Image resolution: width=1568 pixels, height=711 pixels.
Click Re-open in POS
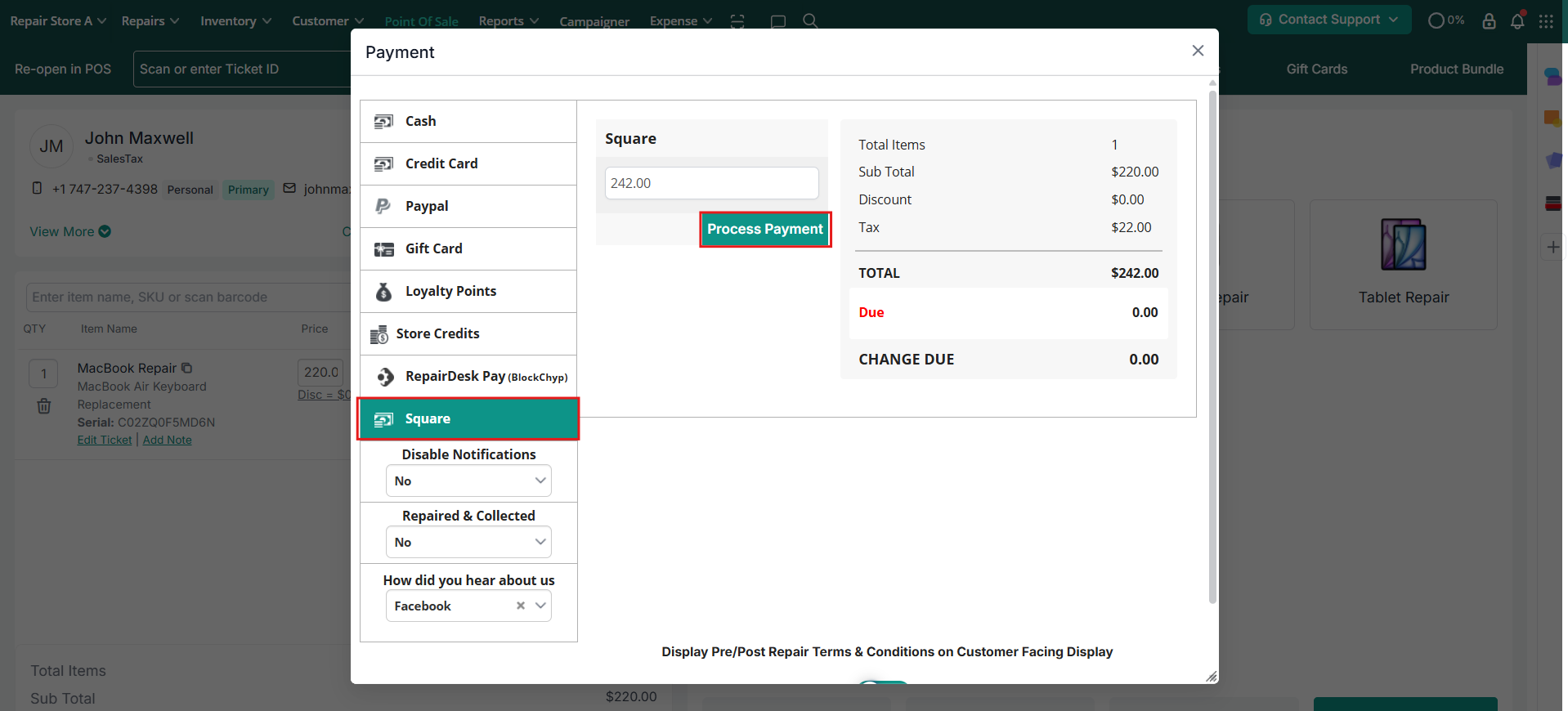63,69
